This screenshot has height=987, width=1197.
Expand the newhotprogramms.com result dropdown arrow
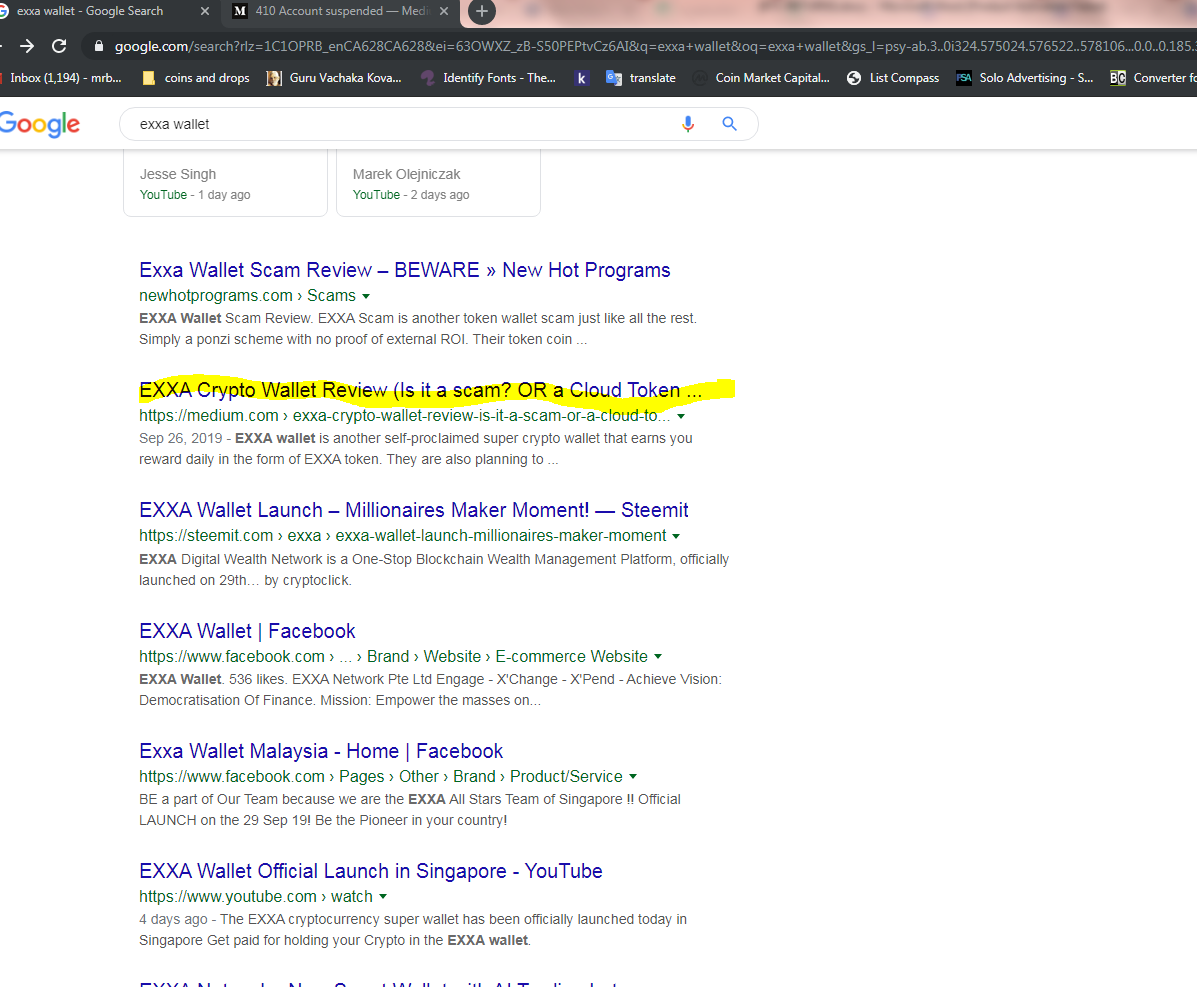tap(366, 296)
